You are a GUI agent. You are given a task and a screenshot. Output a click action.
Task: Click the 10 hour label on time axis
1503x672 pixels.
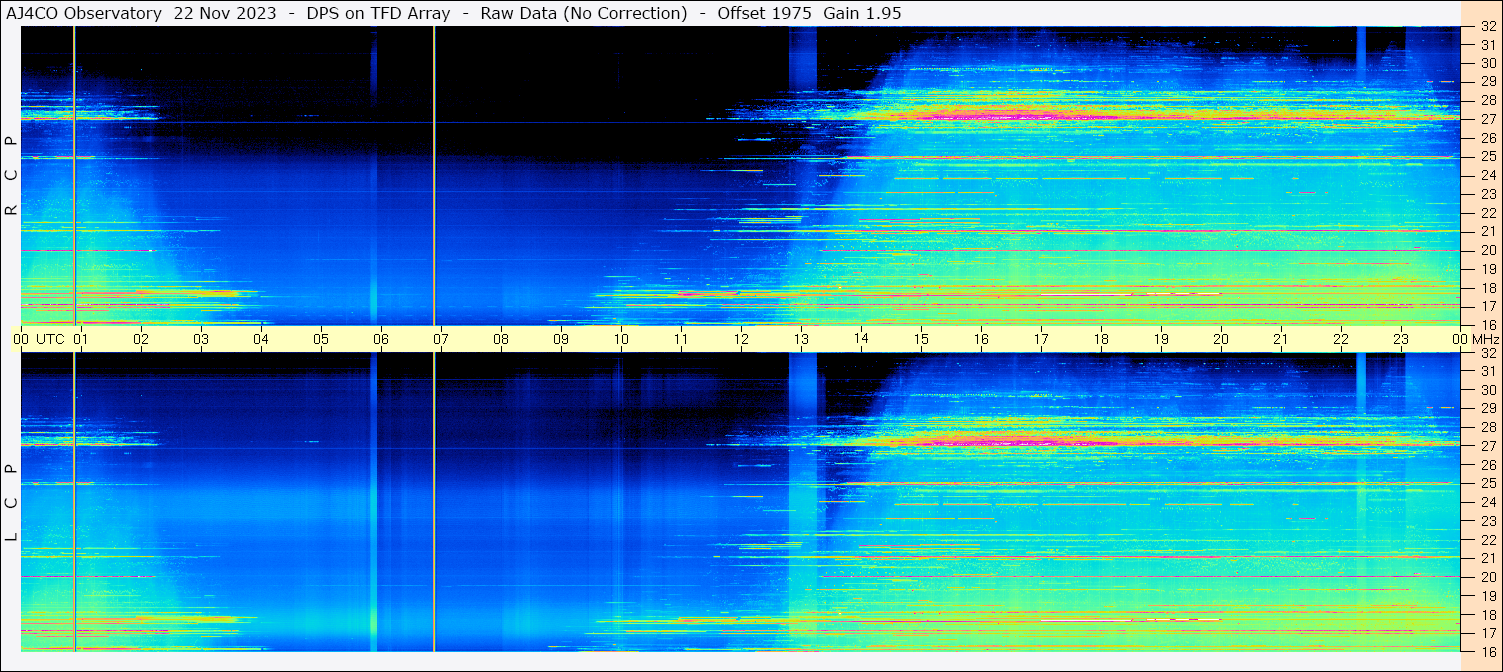620,339
